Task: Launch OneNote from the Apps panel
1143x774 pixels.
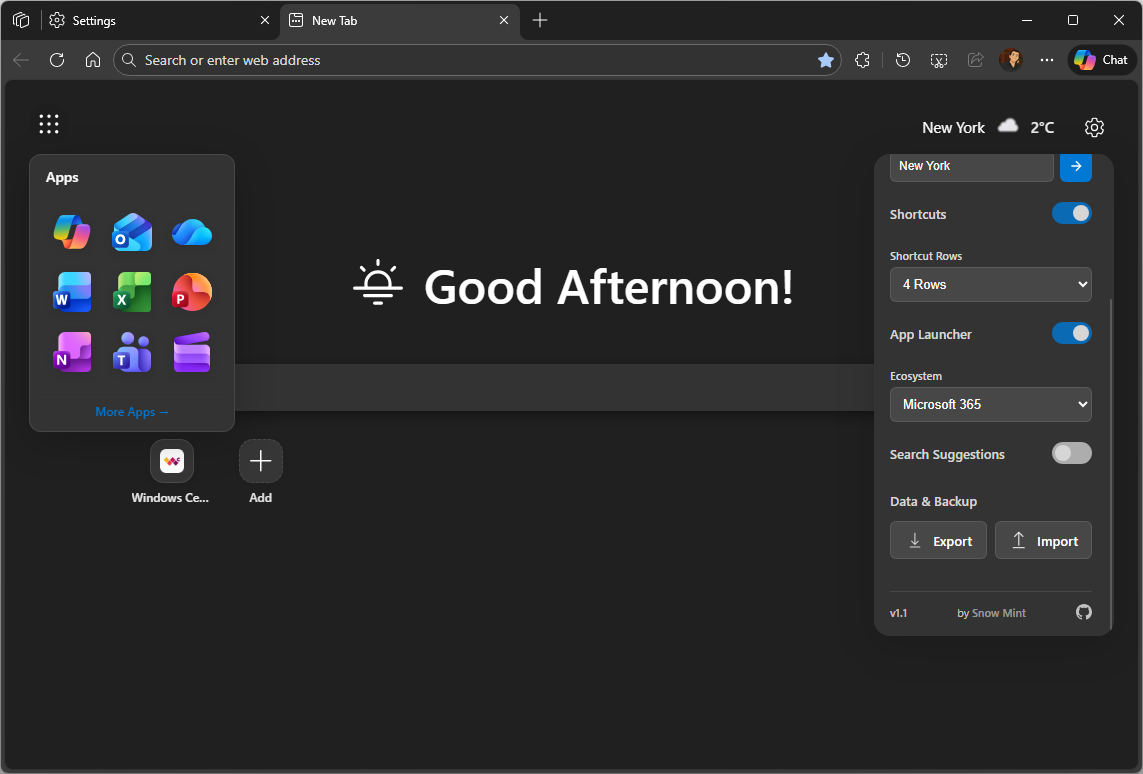Action: point(71,351)
